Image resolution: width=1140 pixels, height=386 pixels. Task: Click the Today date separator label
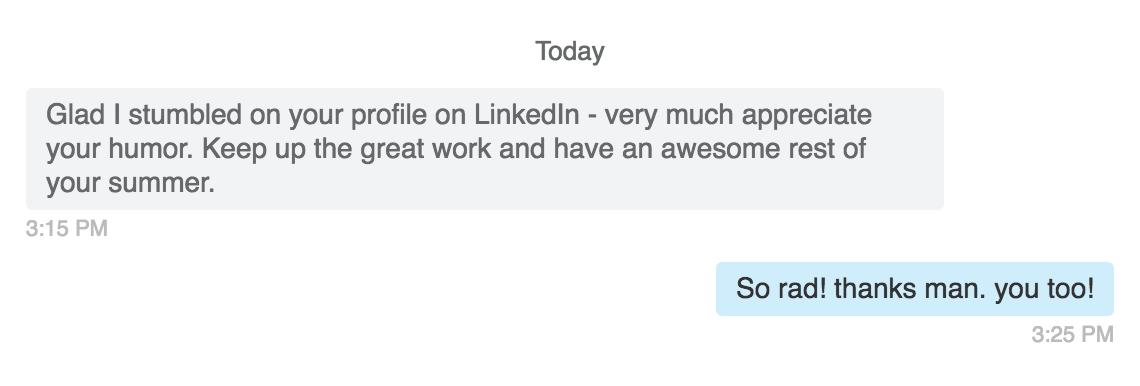(x=570, y=52)
